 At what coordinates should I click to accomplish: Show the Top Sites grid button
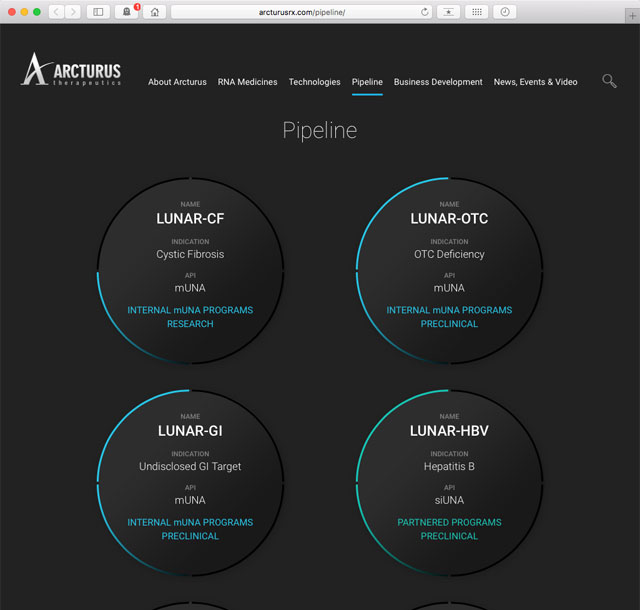pos(476,12)
